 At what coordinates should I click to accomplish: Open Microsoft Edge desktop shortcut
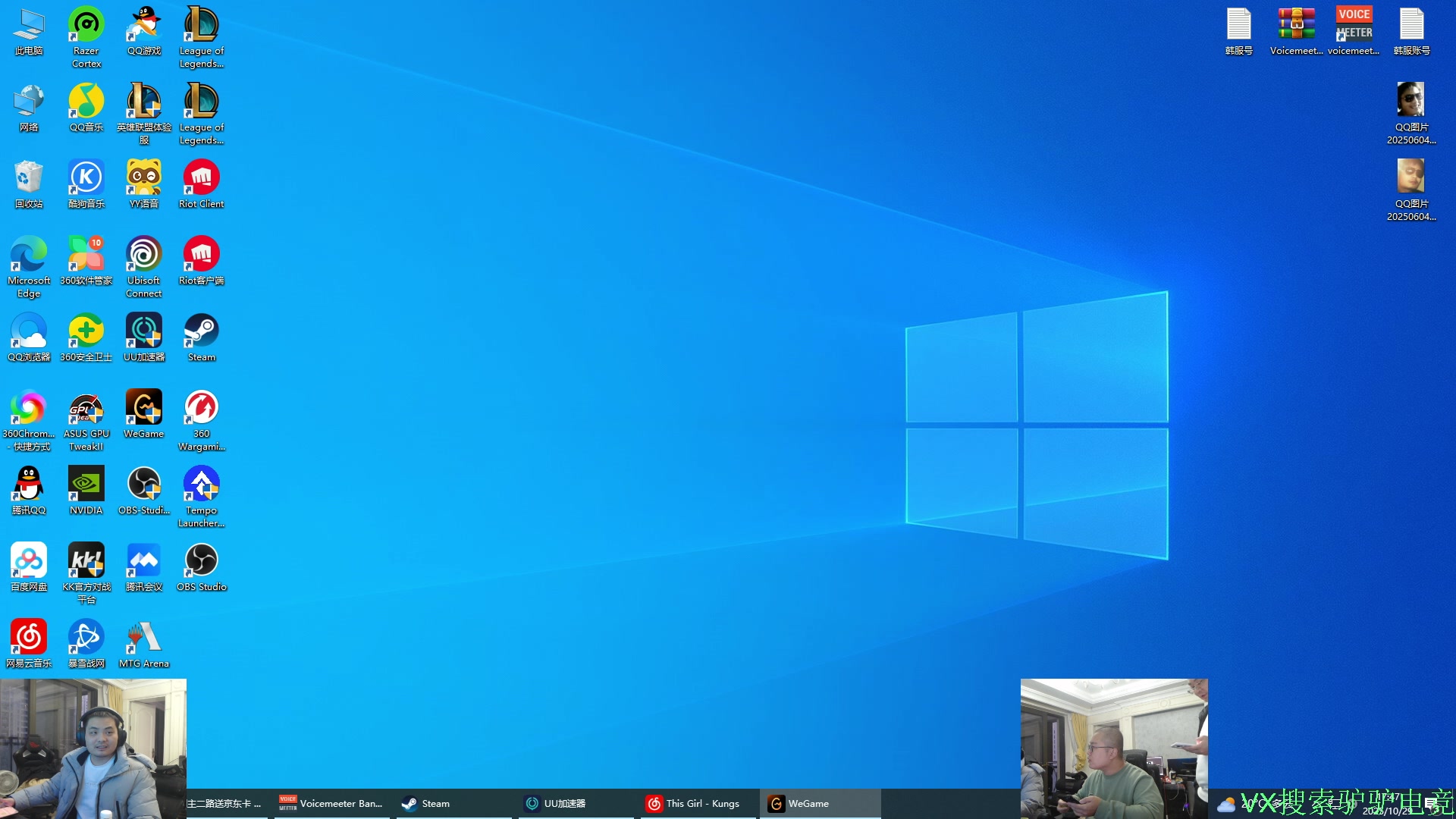(x=29, y=256)
